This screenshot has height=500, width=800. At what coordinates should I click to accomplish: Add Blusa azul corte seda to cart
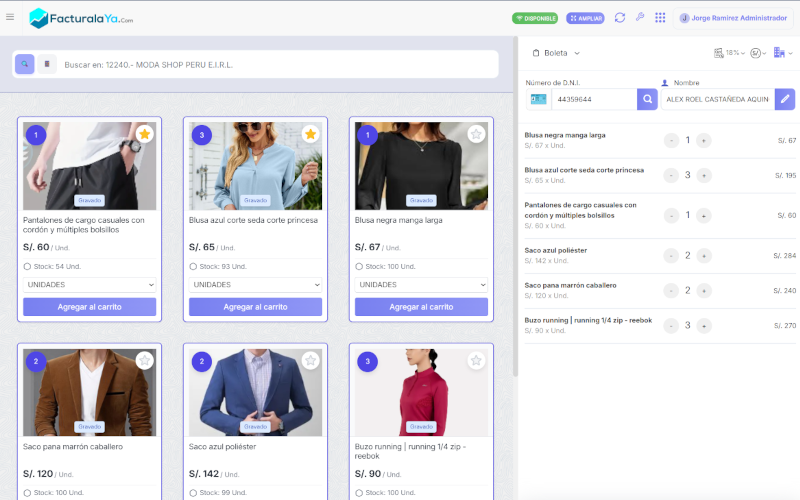click(255, 307)
